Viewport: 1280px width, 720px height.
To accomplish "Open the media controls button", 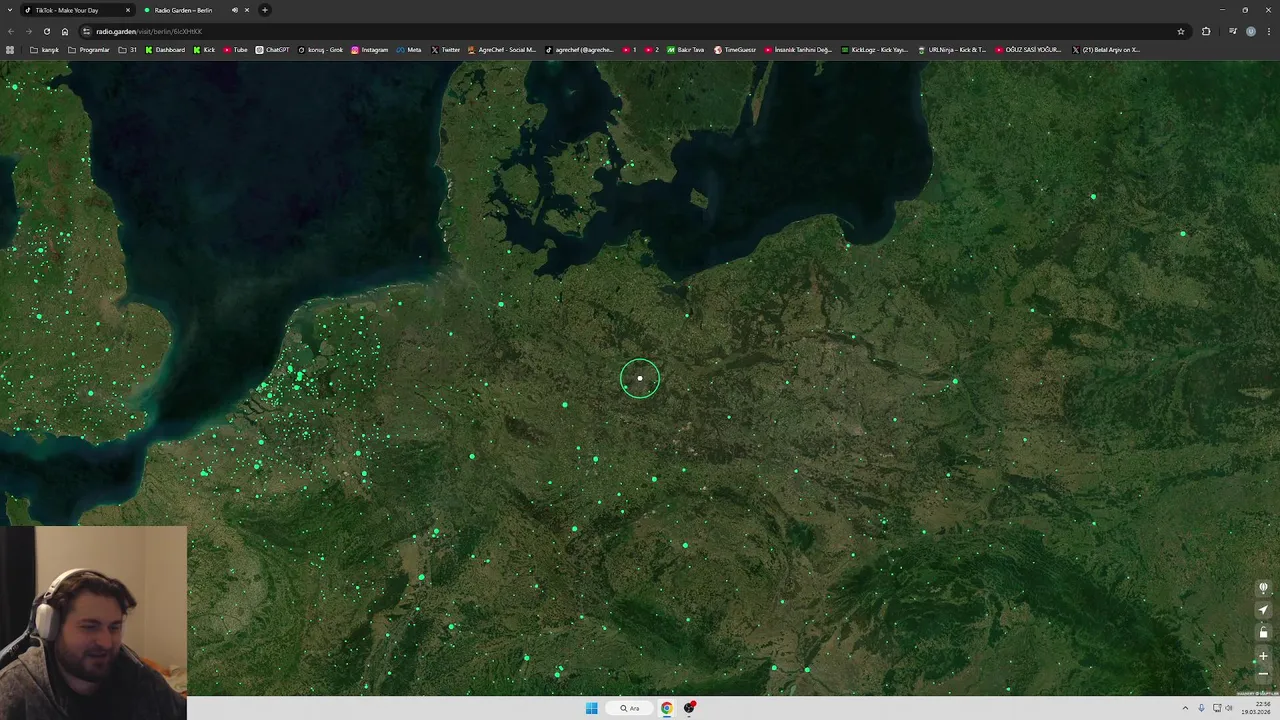I will 1233,31.
